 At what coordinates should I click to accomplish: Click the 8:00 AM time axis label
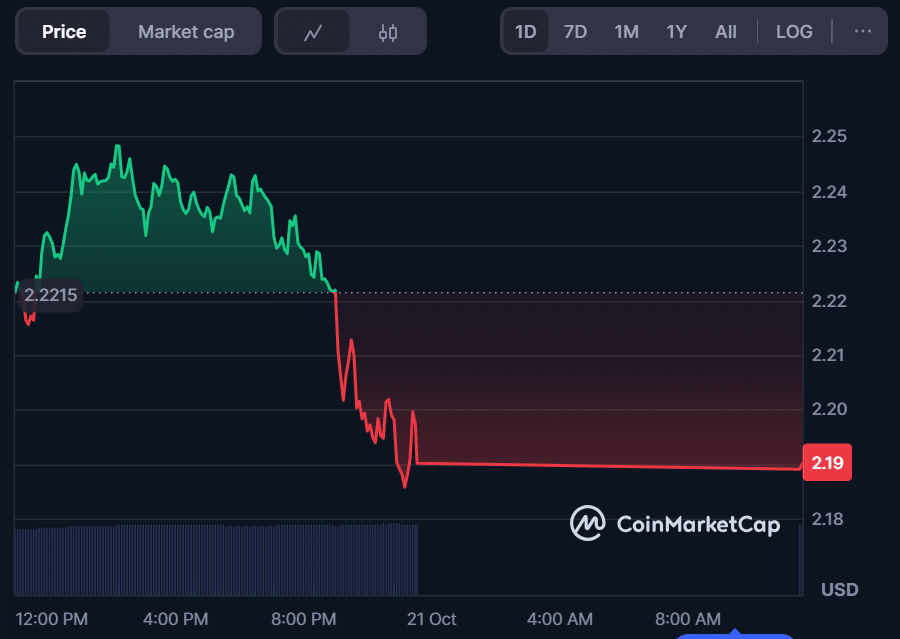click(x=688, y=619)
